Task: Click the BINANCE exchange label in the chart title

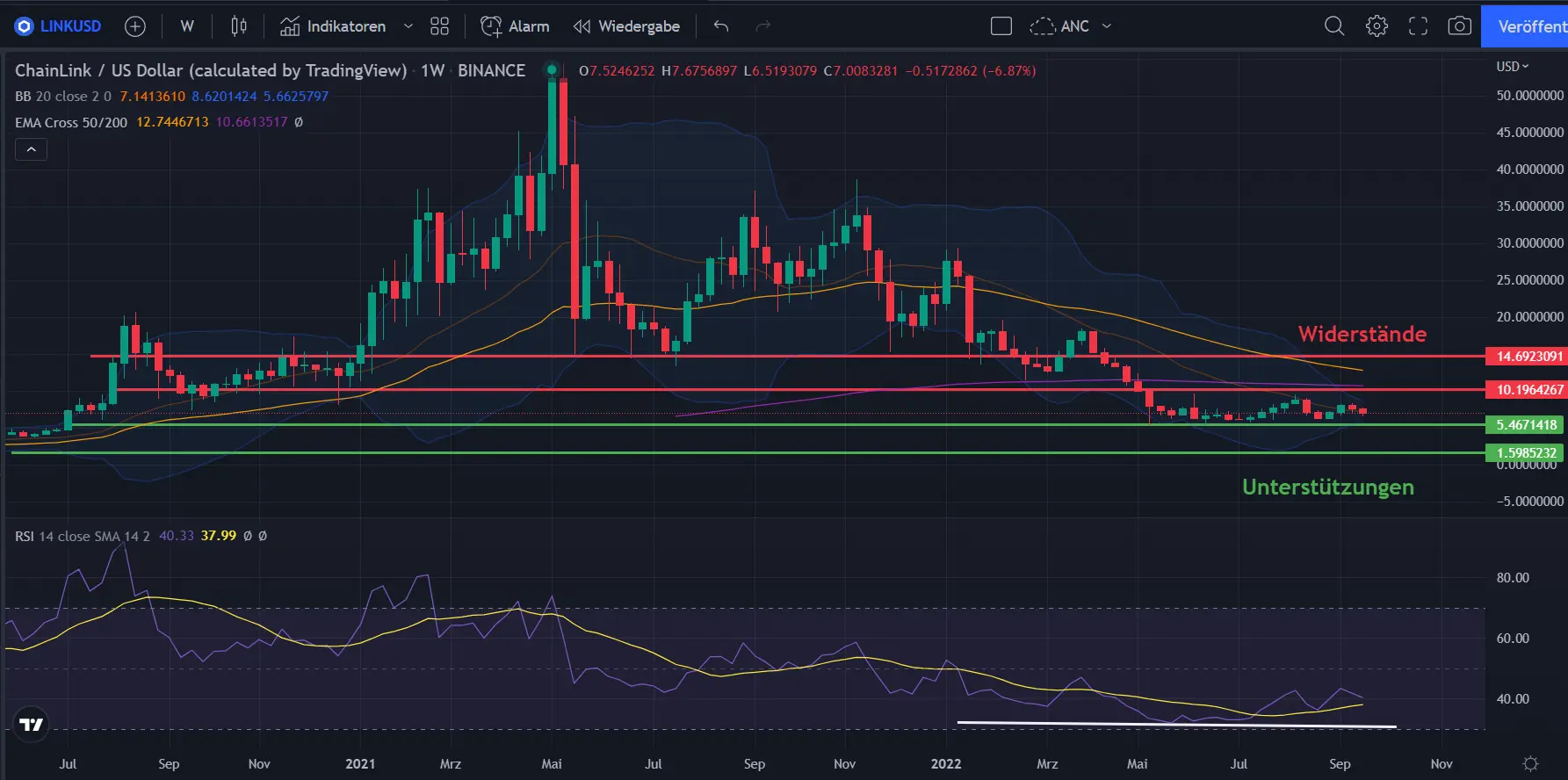Action: click(491, 70)
